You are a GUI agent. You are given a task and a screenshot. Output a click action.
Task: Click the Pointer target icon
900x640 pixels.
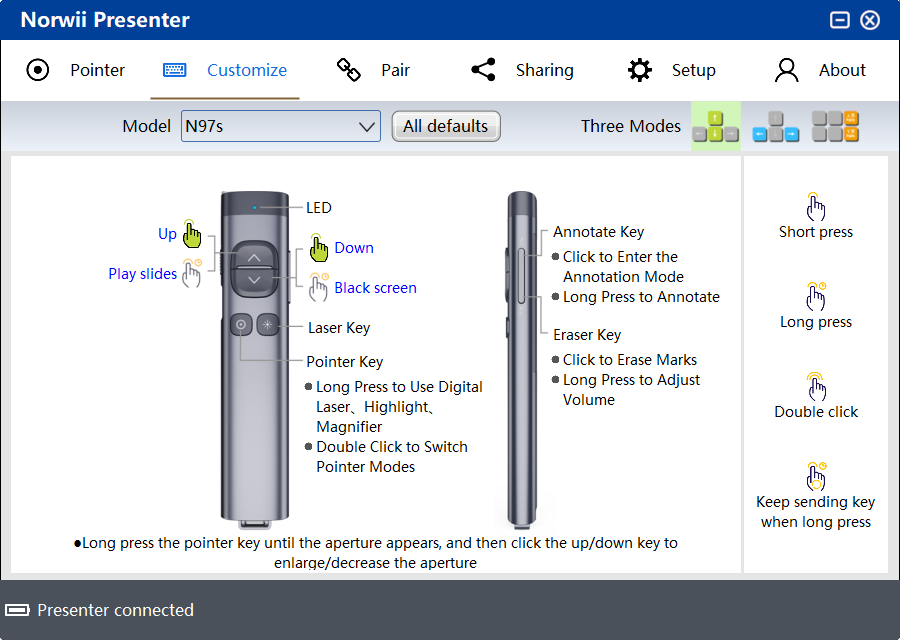tap(38, 70)
